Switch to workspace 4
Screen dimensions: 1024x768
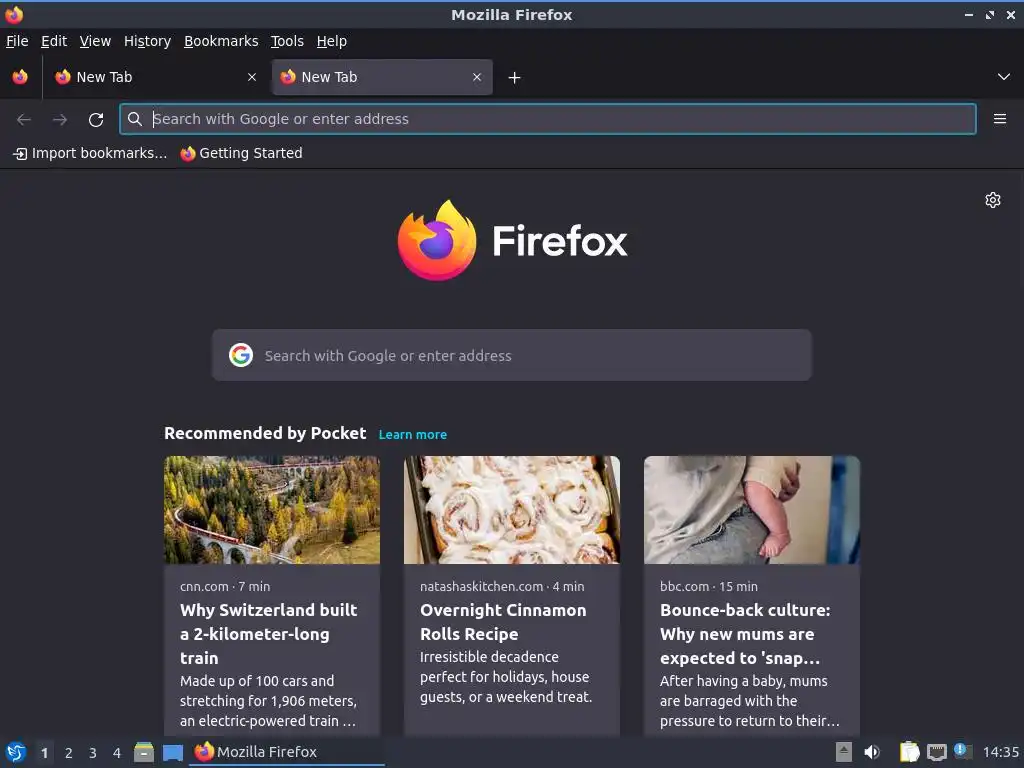click(x=116, y=753)
